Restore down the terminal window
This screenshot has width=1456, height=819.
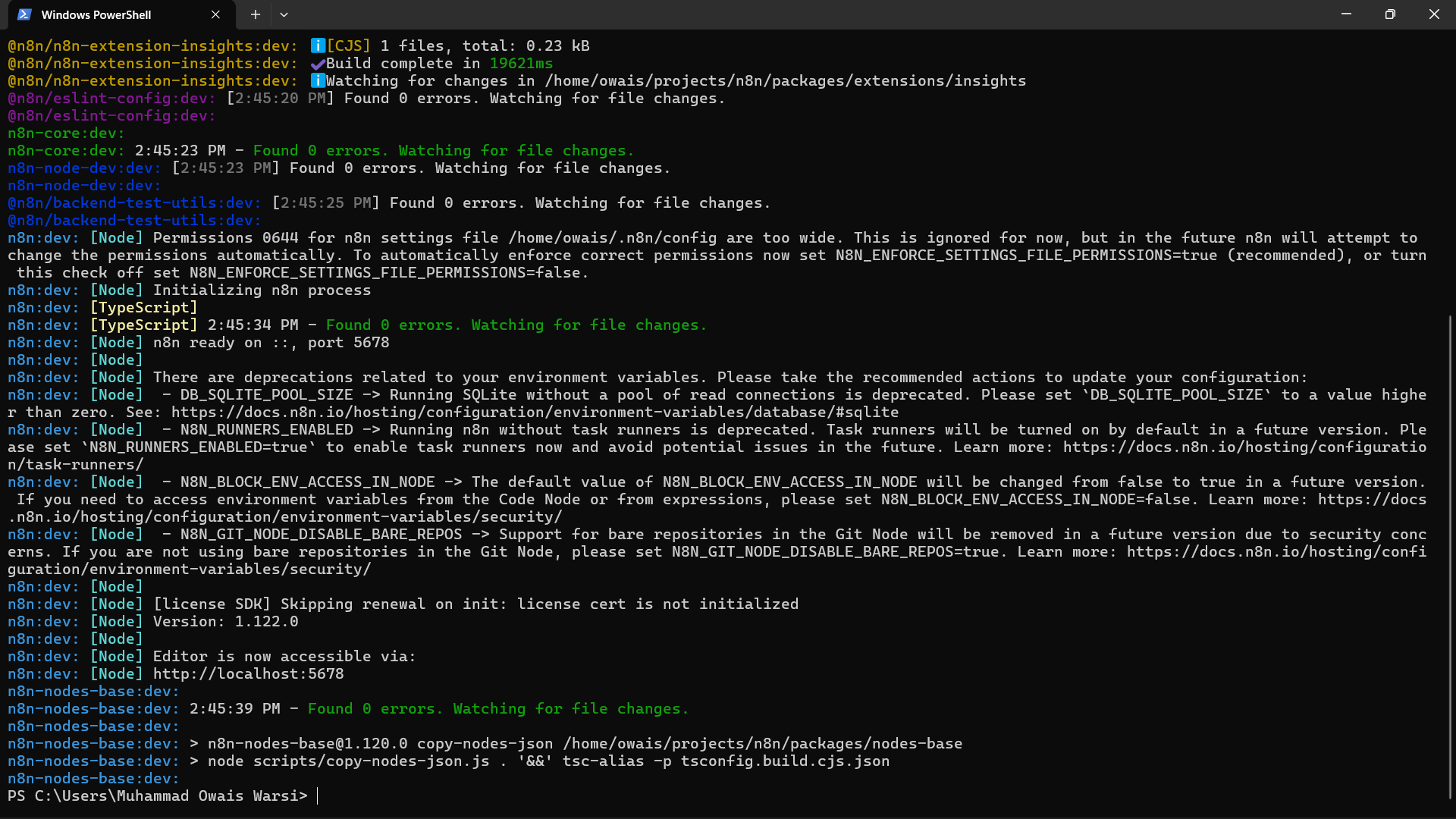pos(1390,14)
